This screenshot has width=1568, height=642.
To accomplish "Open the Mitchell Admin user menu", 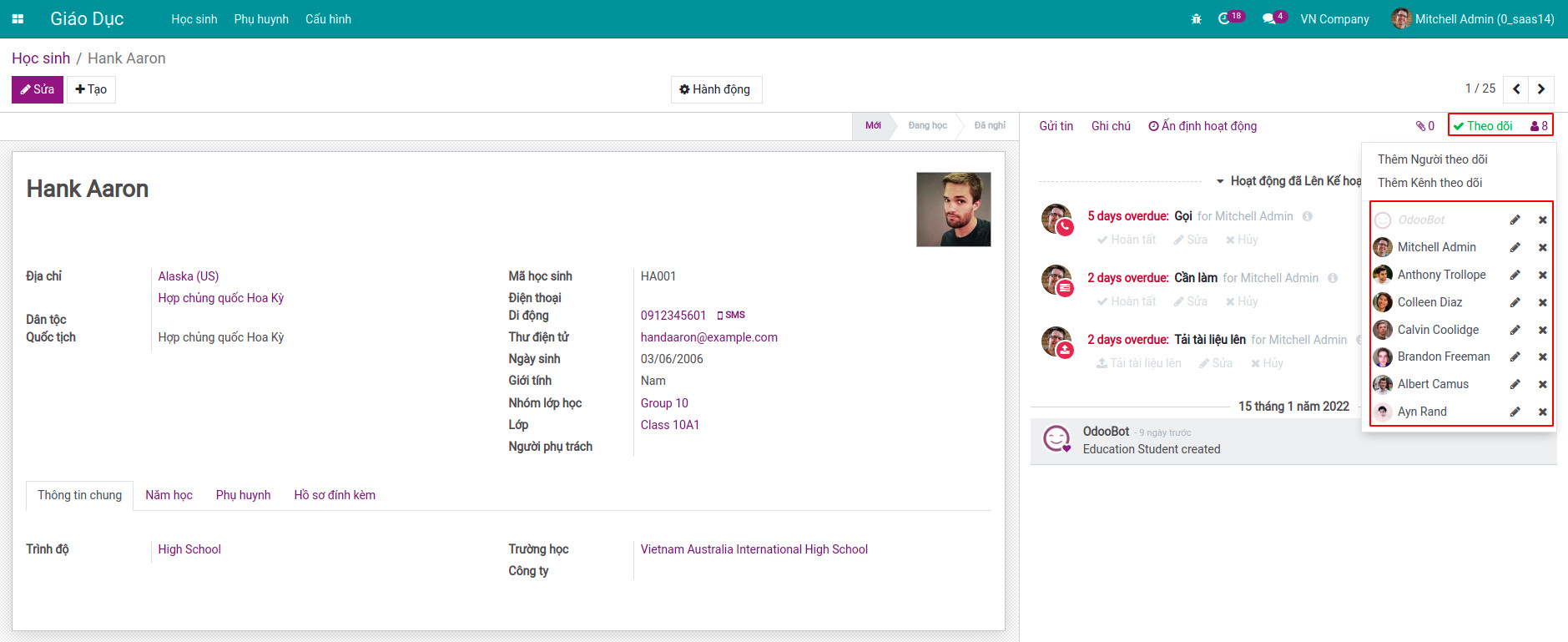I will [x=1473, y=18].
